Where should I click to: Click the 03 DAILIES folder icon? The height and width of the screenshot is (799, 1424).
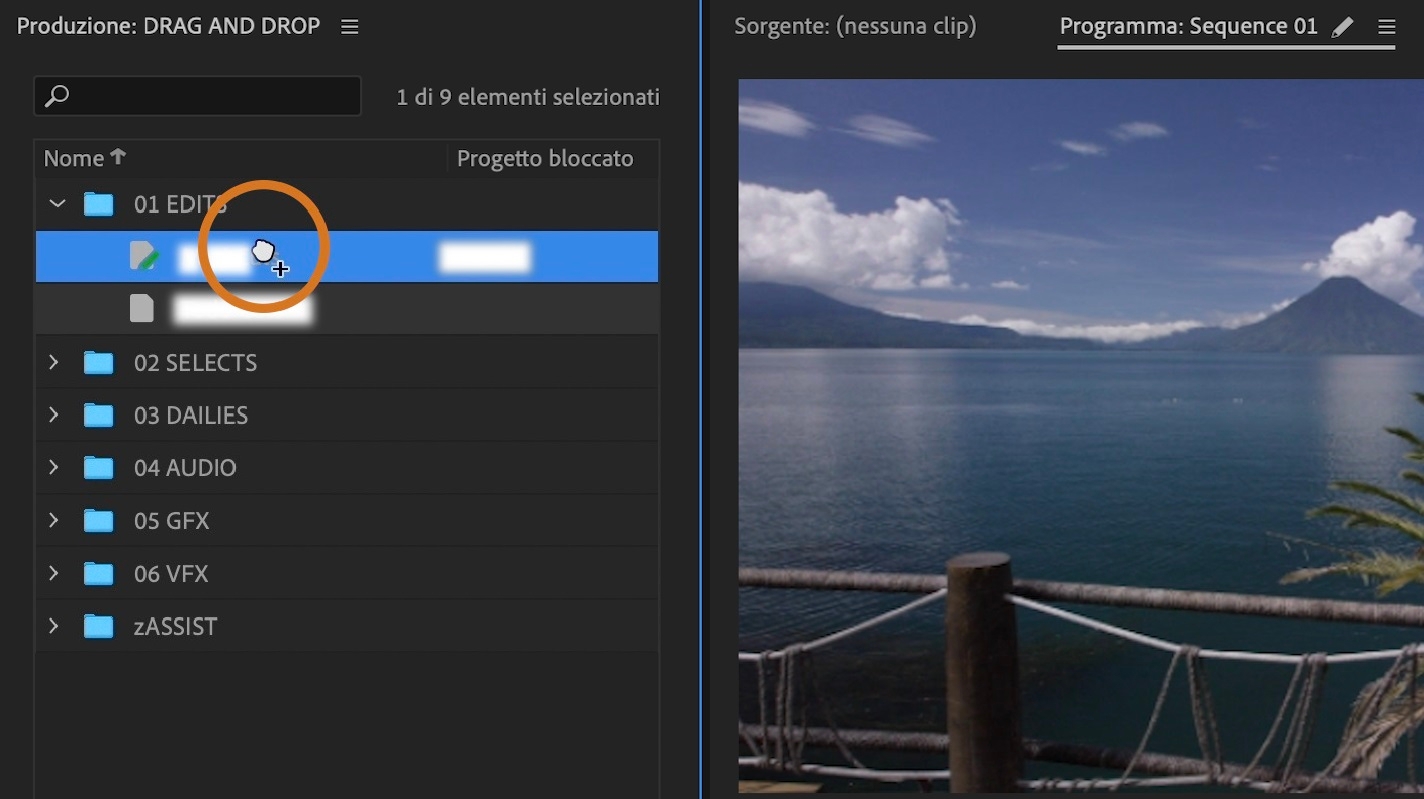(98, 415)
